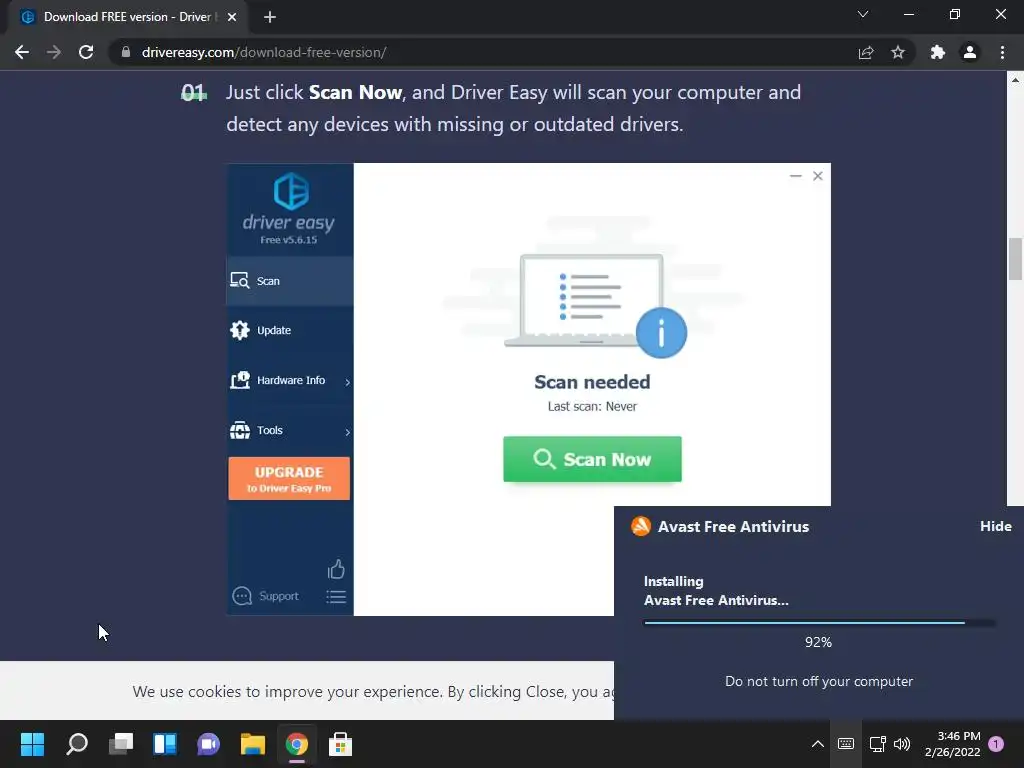Go back with the browser back arrow
1024x768 pixels.
(x=22, y=52)
